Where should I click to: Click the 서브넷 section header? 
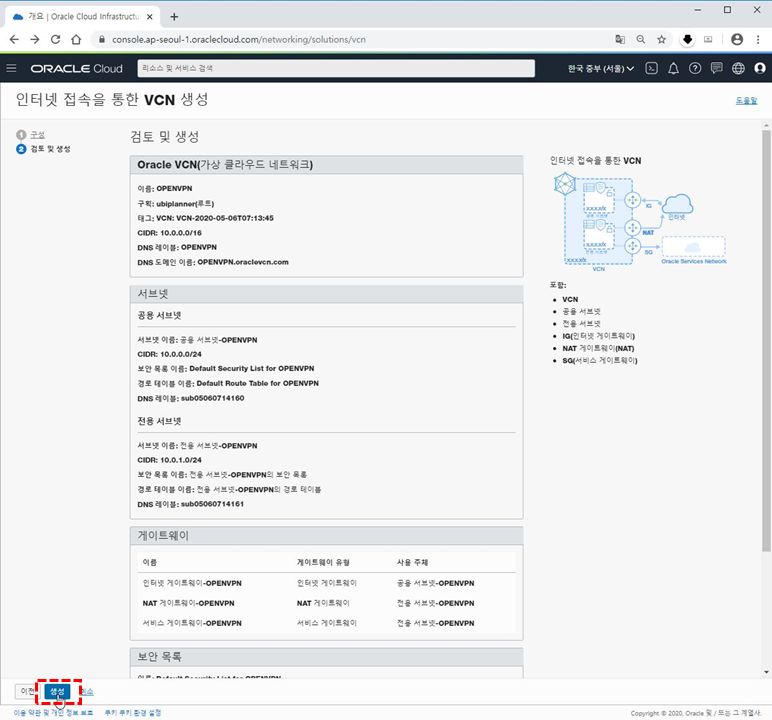(x=326, y=294)
